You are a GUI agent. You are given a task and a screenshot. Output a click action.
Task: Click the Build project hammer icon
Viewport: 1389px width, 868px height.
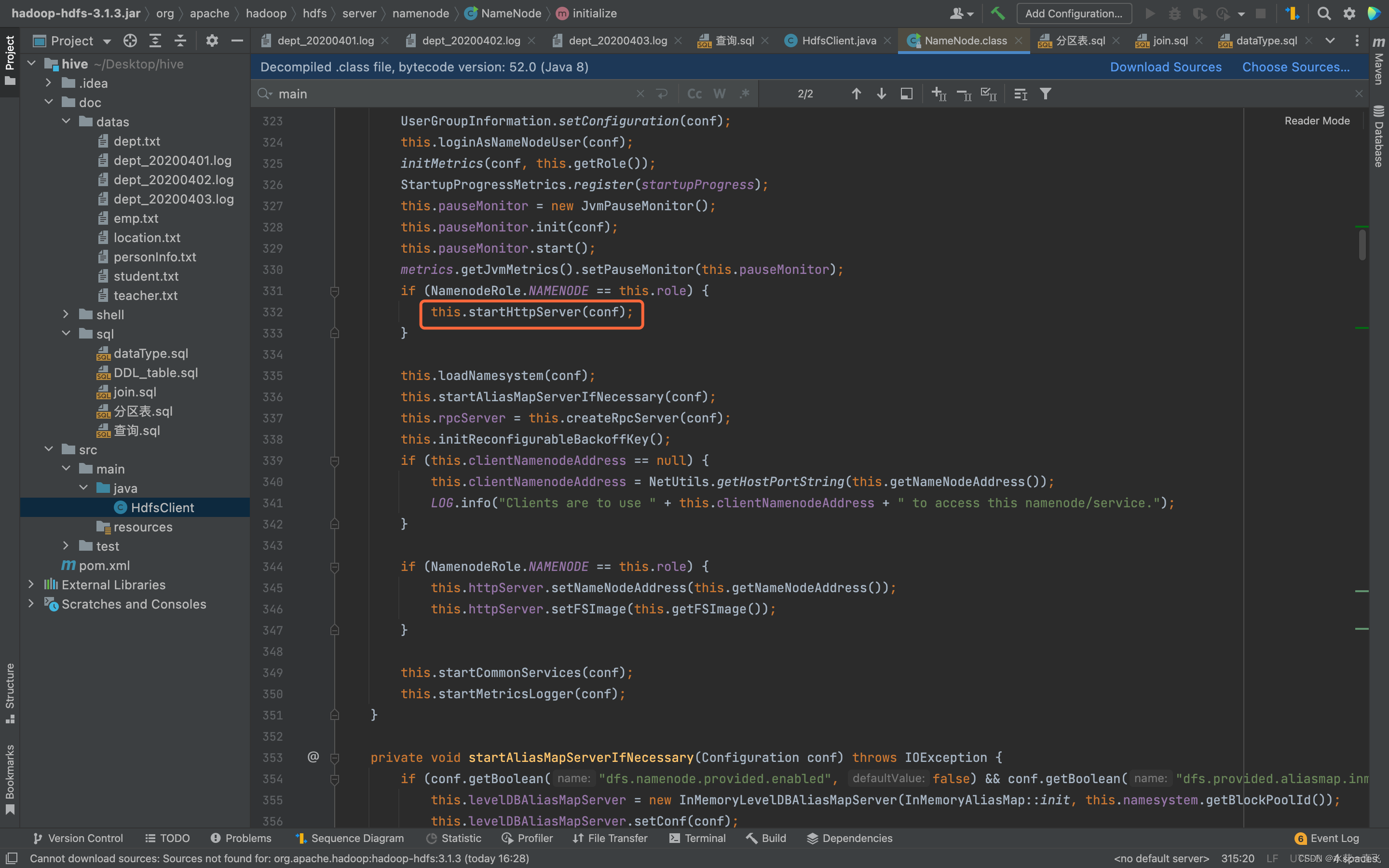click(x=997, y=13)
